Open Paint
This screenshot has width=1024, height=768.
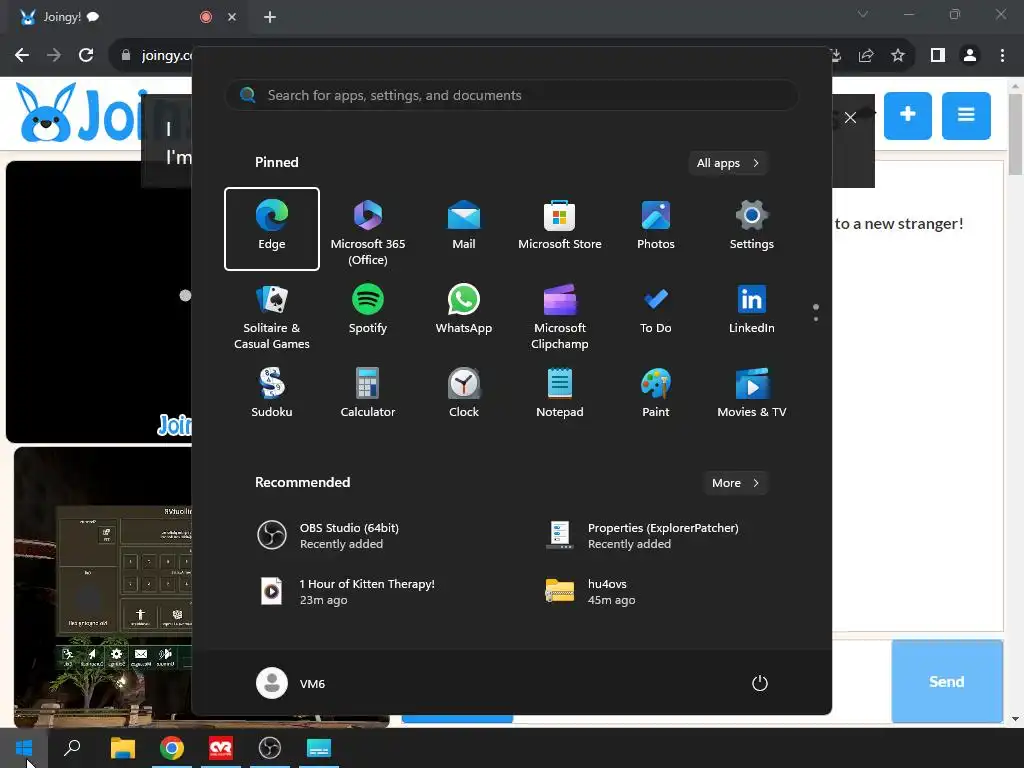tap(656, 393)
